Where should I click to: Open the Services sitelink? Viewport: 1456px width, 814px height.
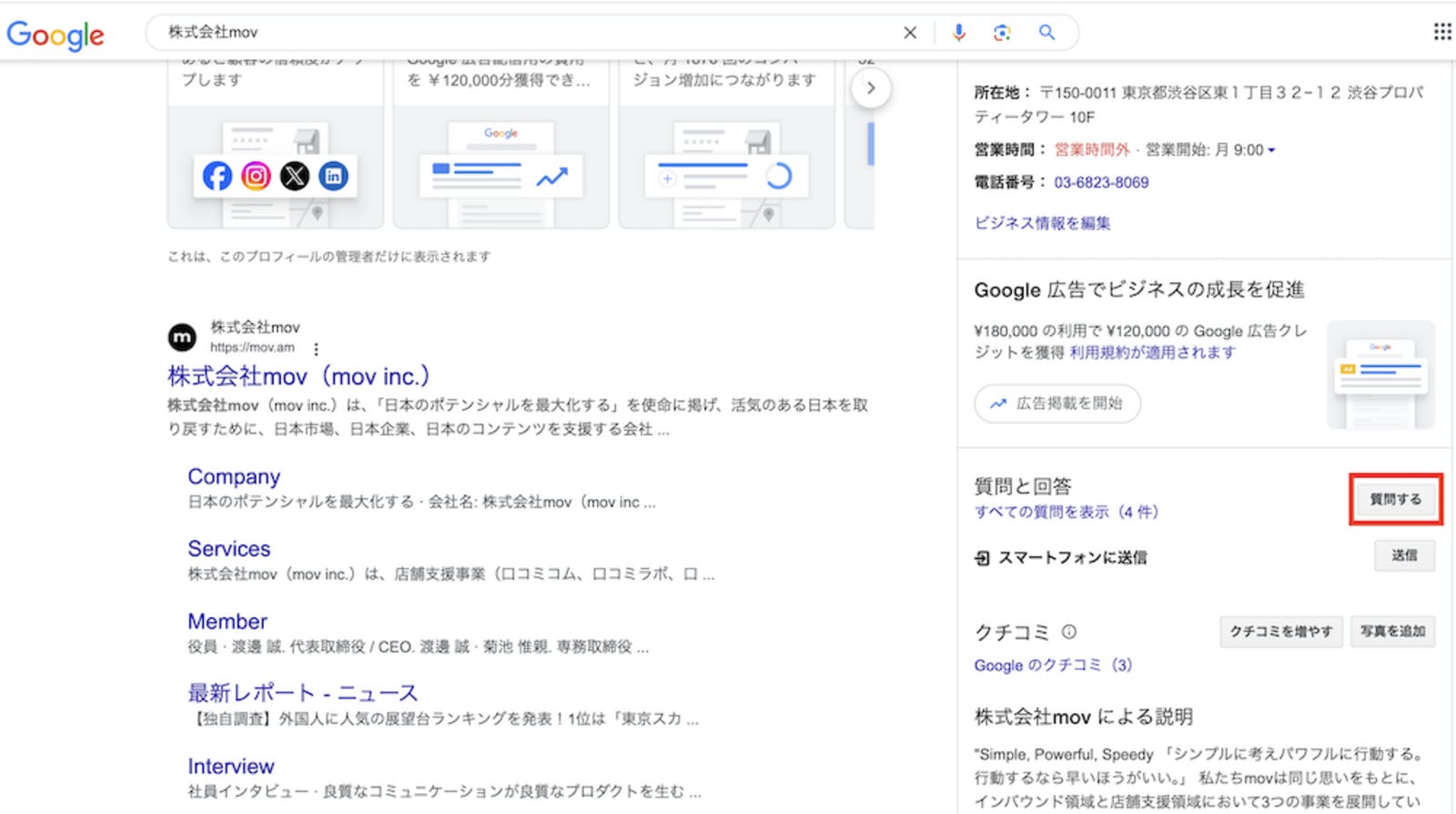tap(229, 549)
